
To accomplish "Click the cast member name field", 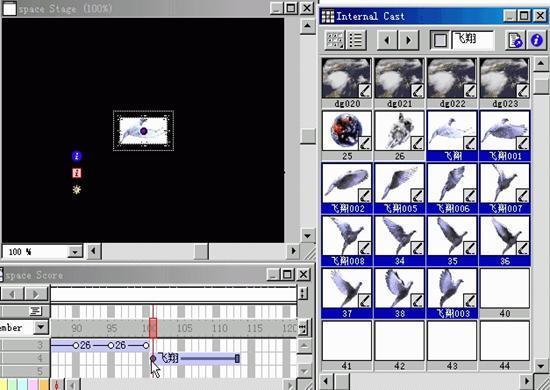I will point(472,40).
